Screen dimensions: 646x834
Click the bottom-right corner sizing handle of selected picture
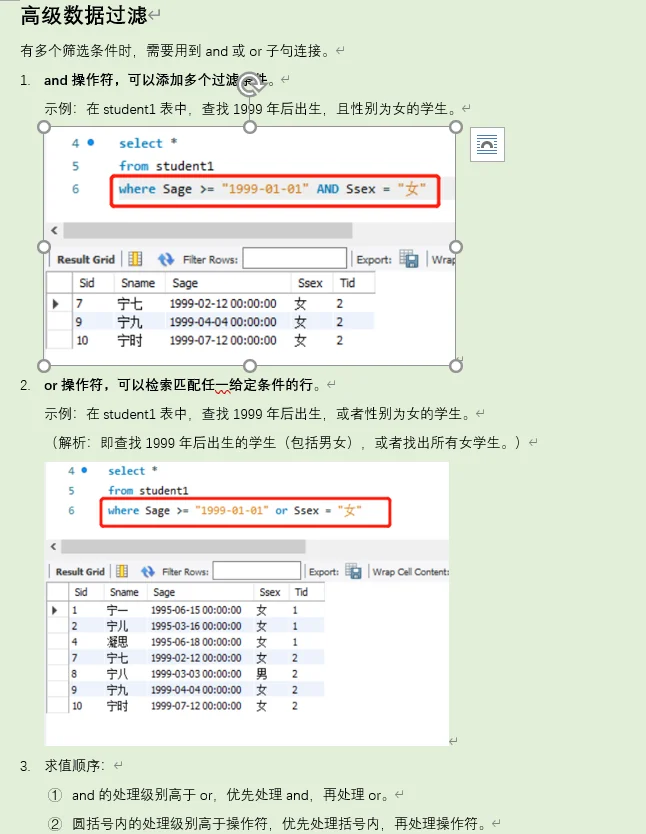[456, 366]
